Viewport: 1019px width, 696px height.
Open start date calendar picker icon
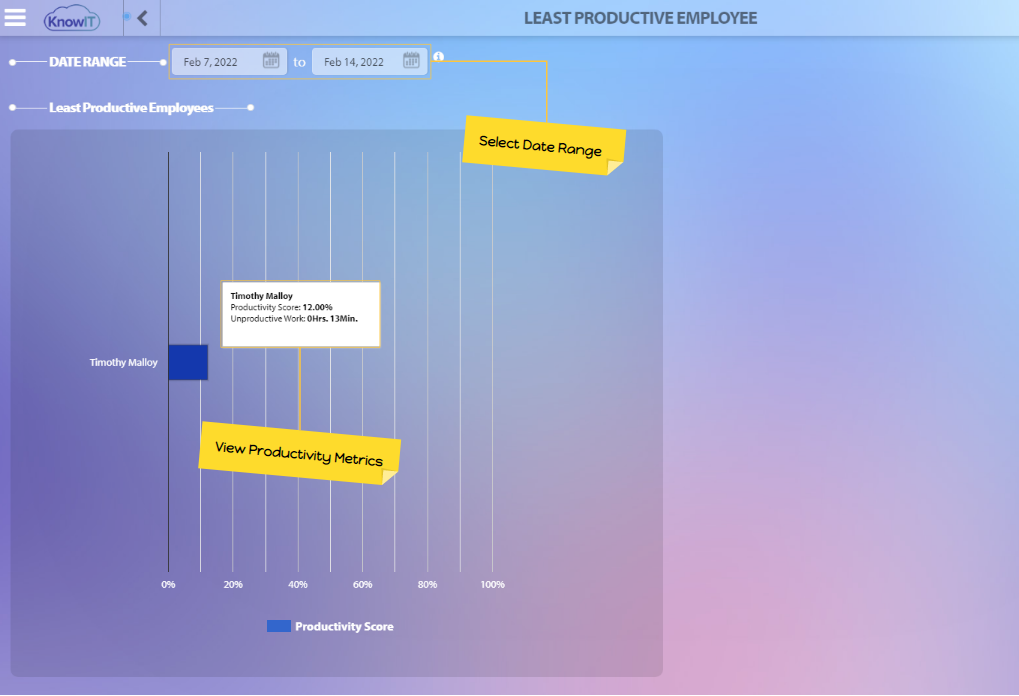pyautogui.click(x=271, y=60)
